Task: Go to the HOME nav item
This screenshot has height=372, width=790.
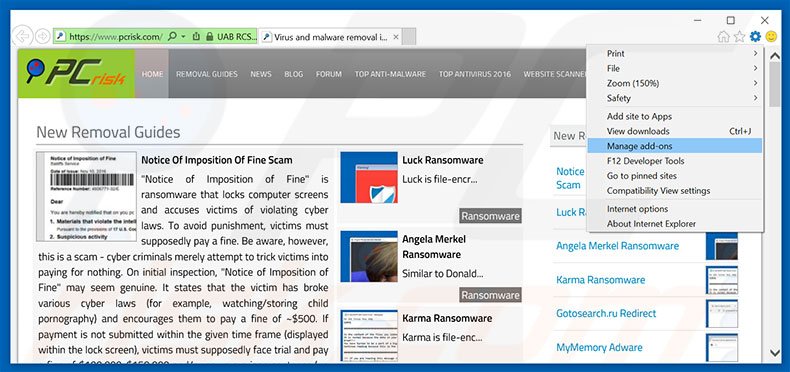Action: [x=152, y=74]
